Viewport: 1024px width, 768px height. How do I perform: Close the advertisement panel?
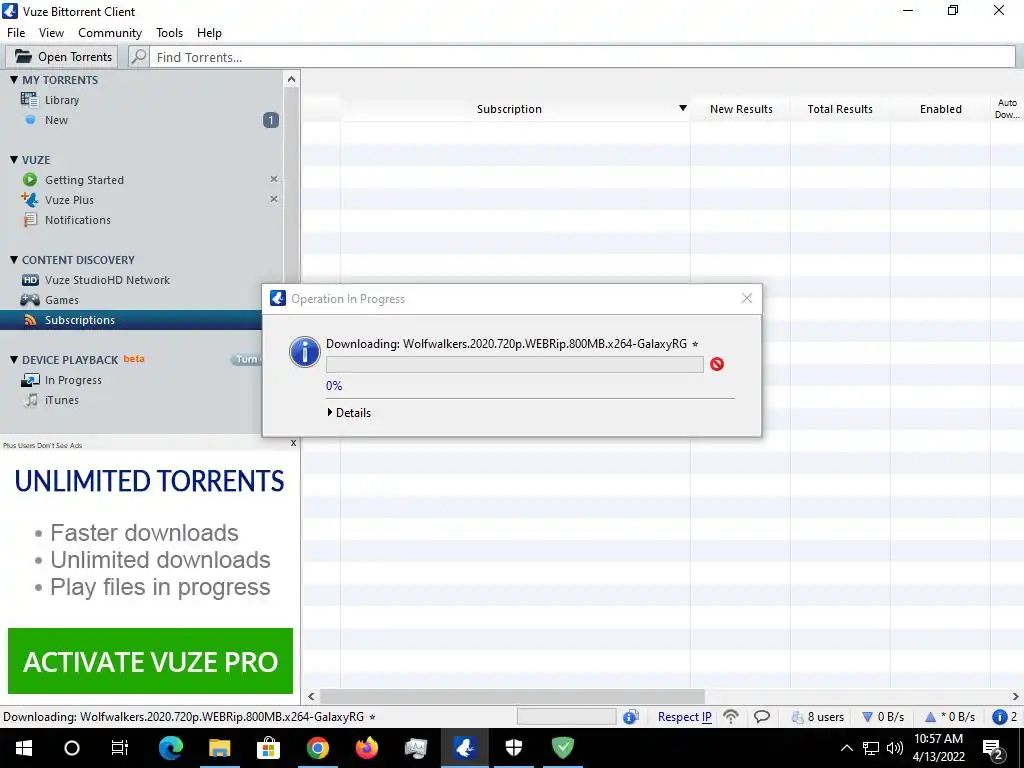[293, 443]
